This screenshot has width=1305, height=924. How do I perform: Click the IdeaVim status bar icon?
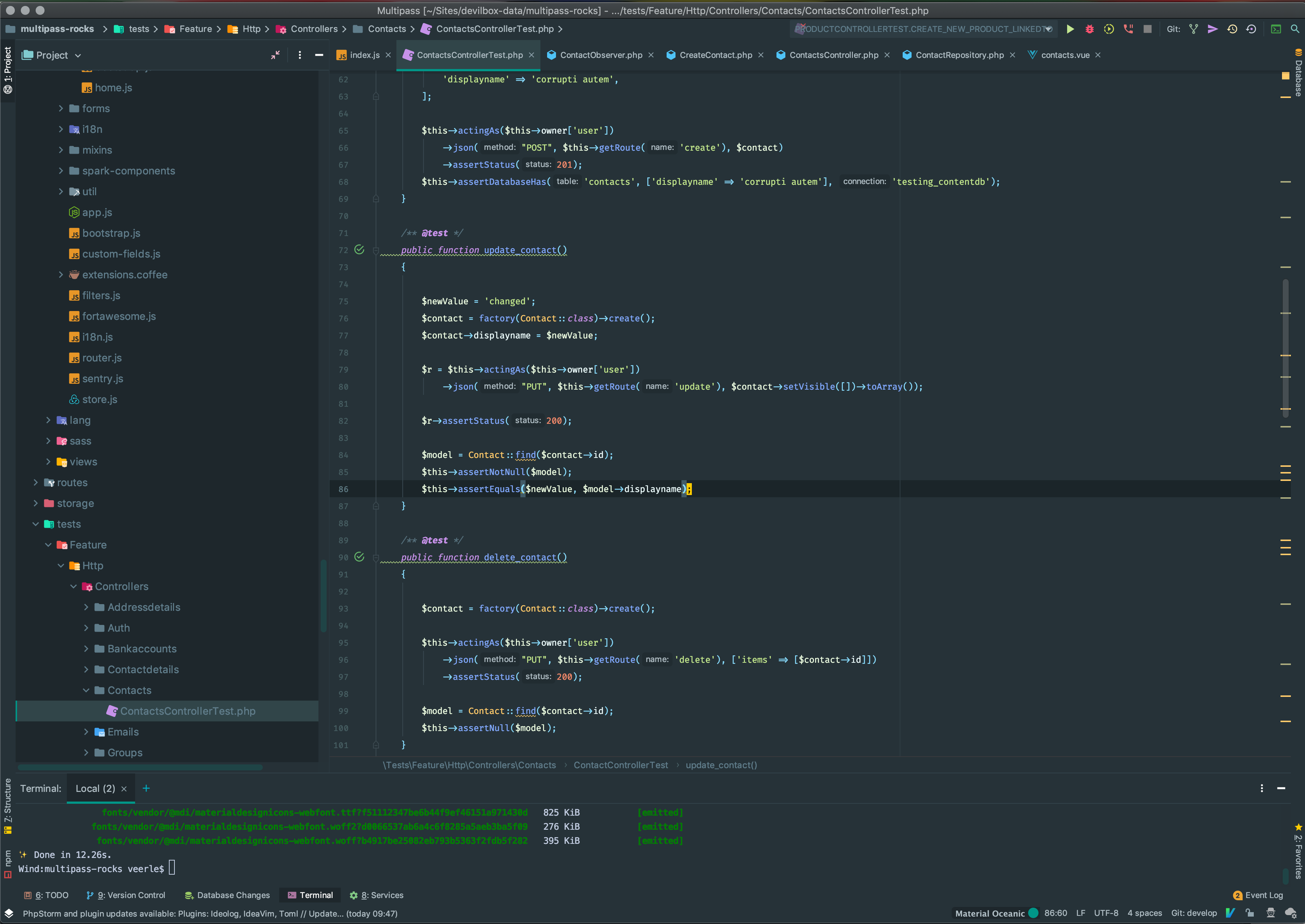point(1230,913)
